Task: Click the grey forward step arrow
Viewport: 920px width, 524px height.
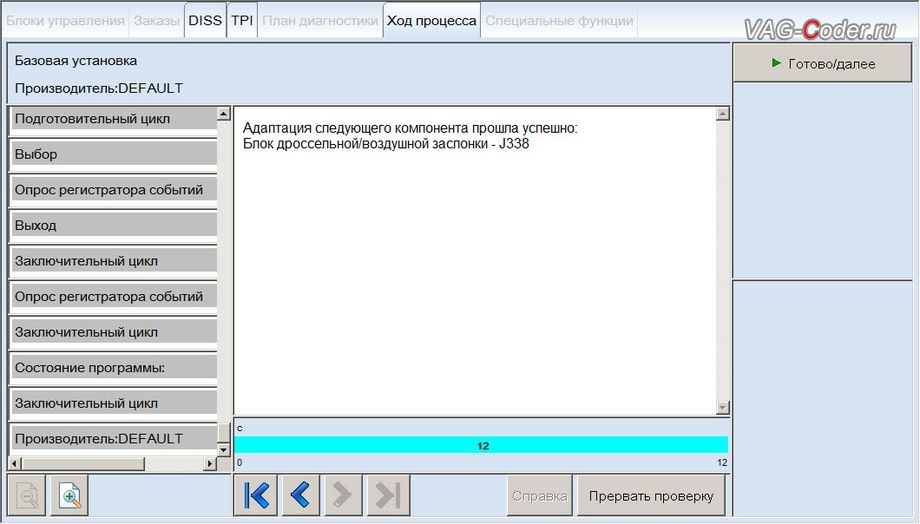Action: [x=342, y=495]
